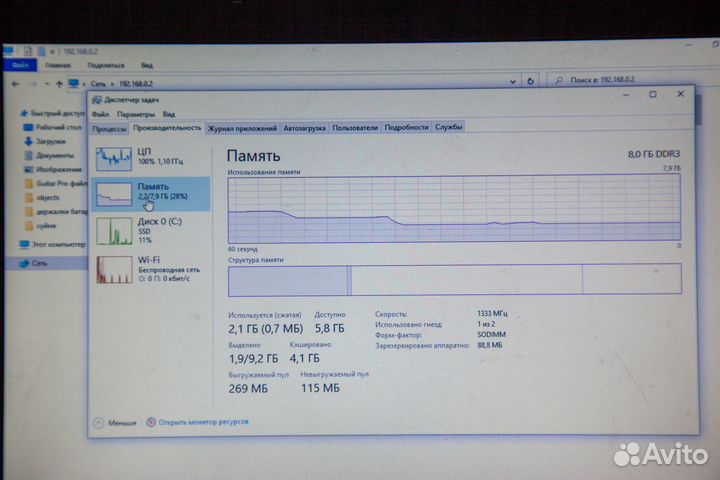Click the memory composition bar
Screen dimensions: 720x480
point(455,280)
